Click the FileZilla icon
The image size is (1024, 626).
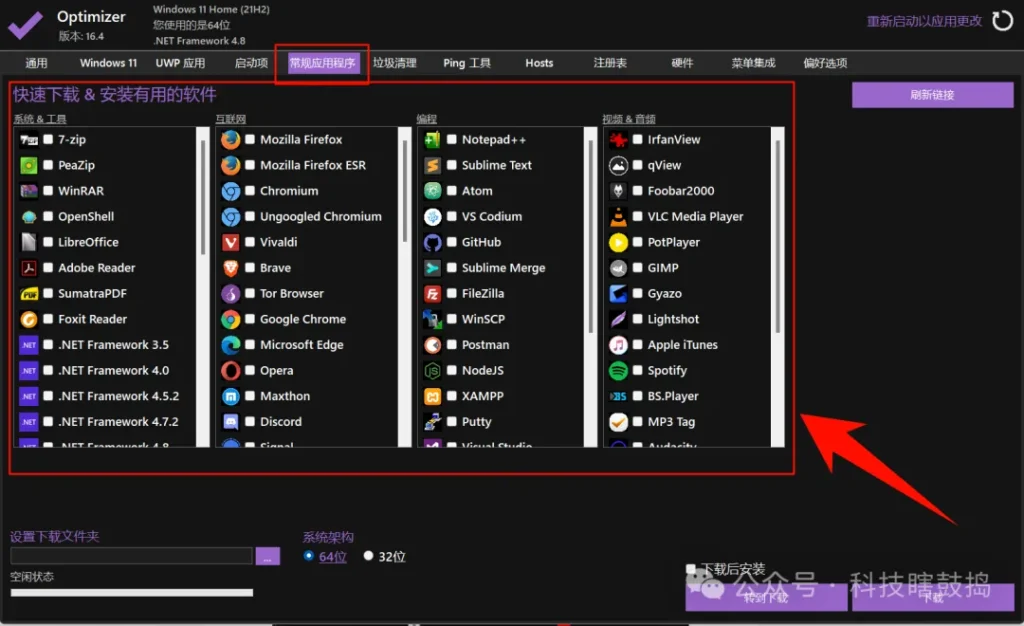coord(432,294)
